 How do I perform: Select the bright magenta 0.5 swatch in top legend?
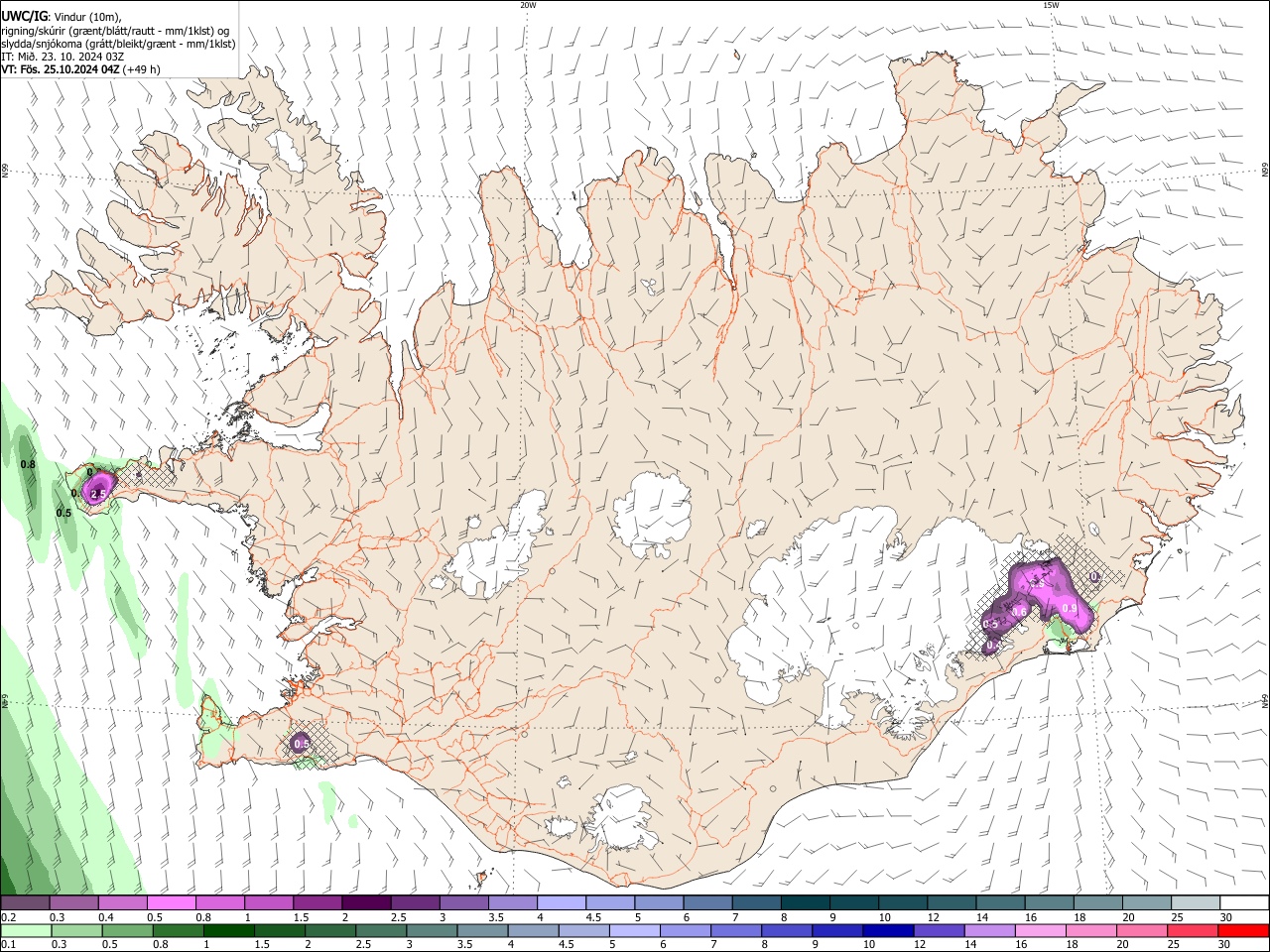[171, 903]
